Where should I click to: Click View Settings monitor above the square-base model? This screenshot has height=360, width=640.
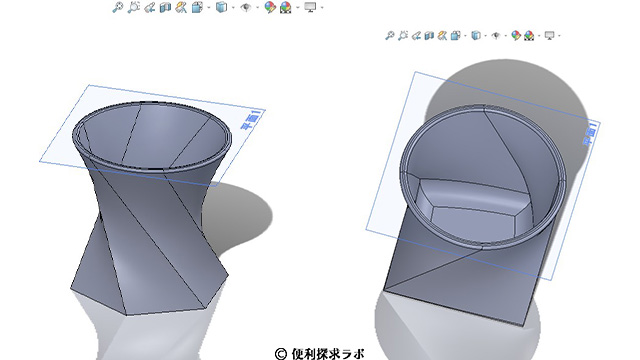pos(549,36)
